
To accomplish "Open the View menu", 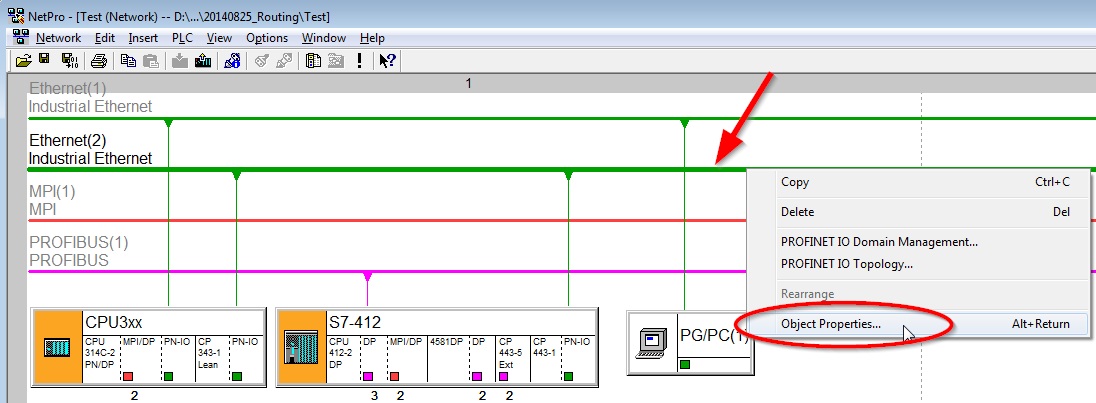I will [219, 38].
